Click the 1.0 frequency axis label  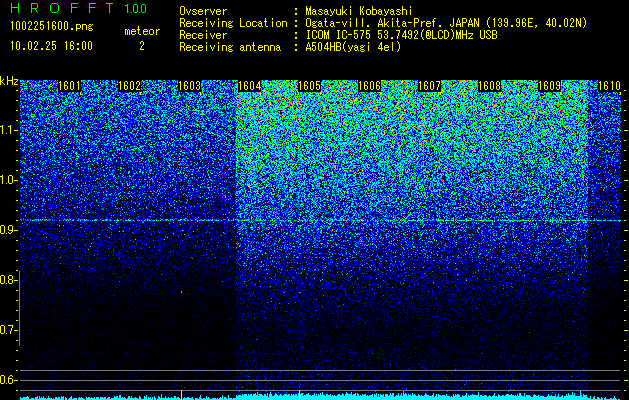[8, 180]
